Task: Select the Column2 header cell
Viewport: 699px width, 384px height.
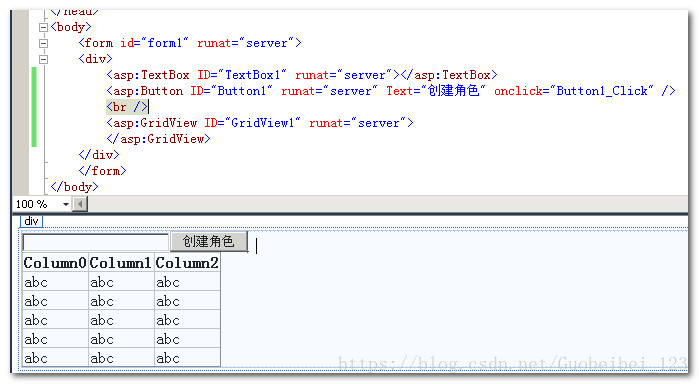Action: tap(187, 263)
